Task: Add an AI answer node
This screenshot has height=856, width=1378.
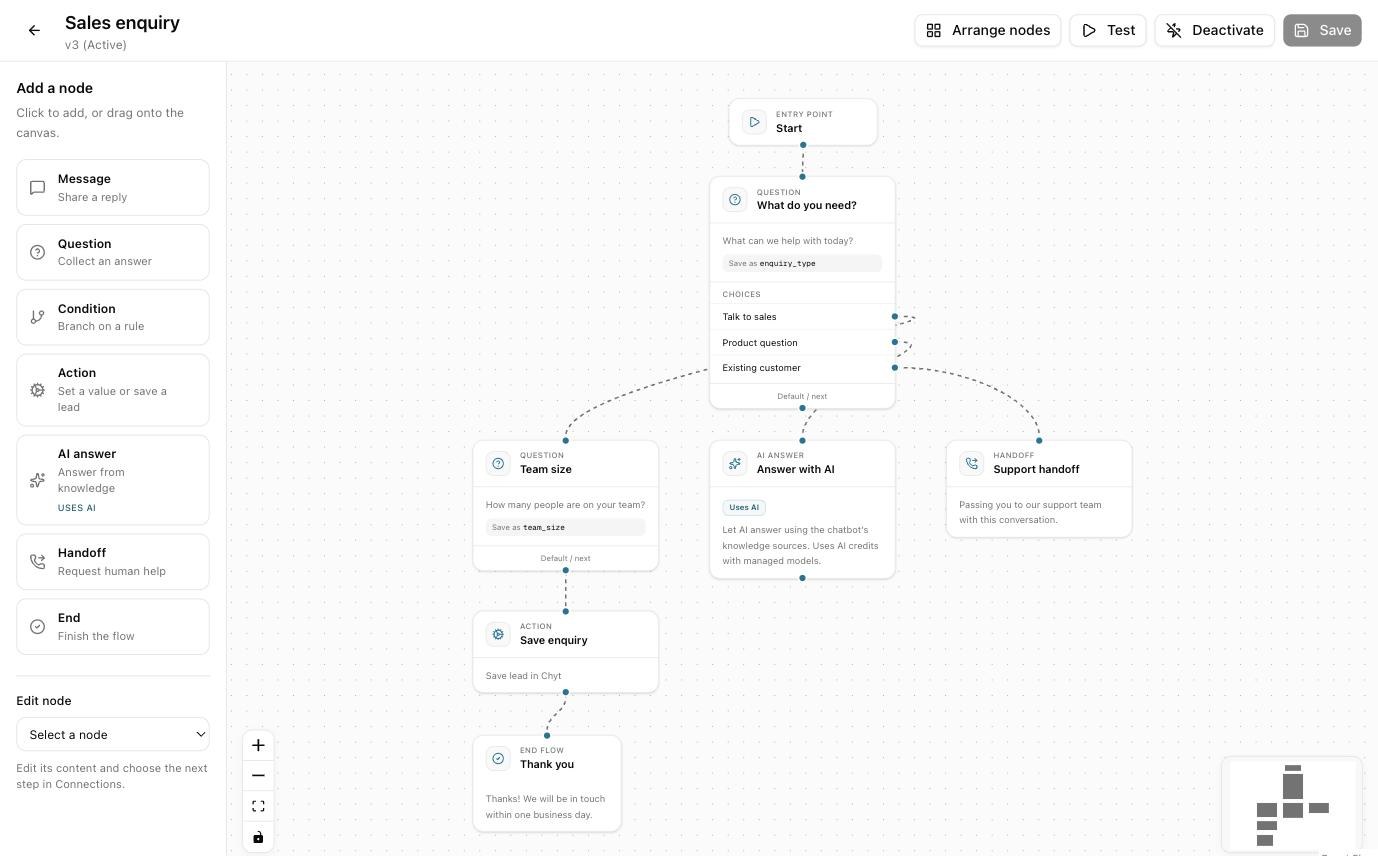Action: click(113, 480)
